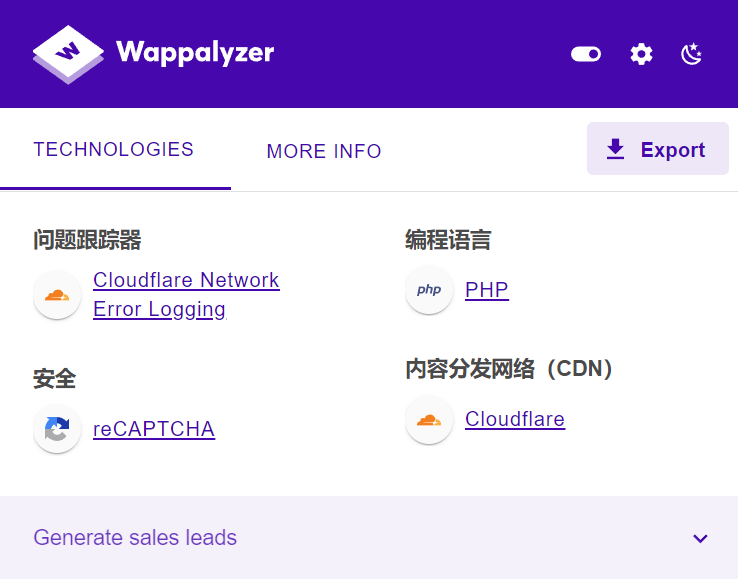Image resolution: width=738 pixels, height=579 pixels.
Task: Switch to the MORE INFO tab
Action: pos(324,151)
